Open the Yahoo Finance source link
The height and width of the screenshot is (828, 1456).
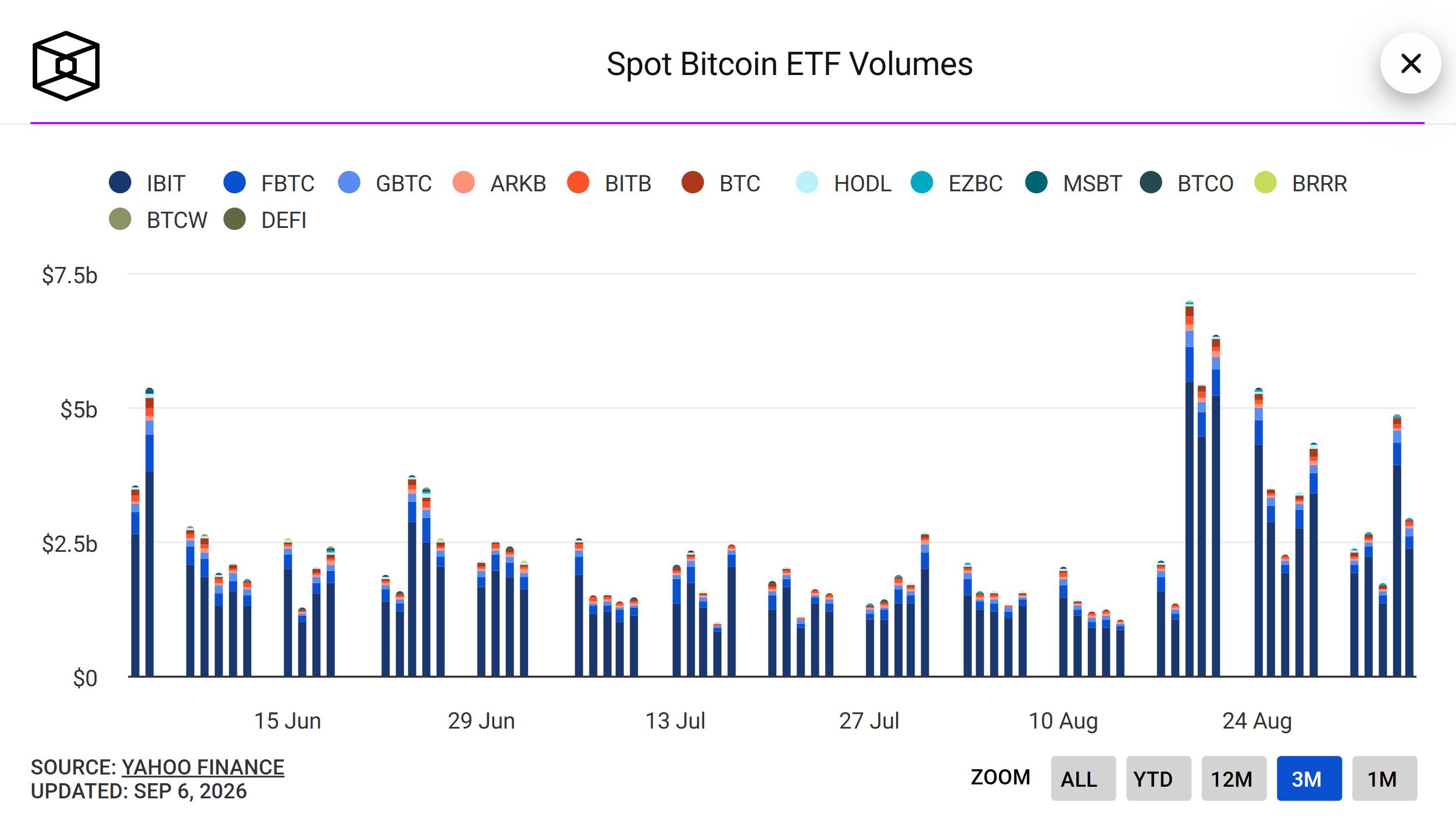coord(202,767)
